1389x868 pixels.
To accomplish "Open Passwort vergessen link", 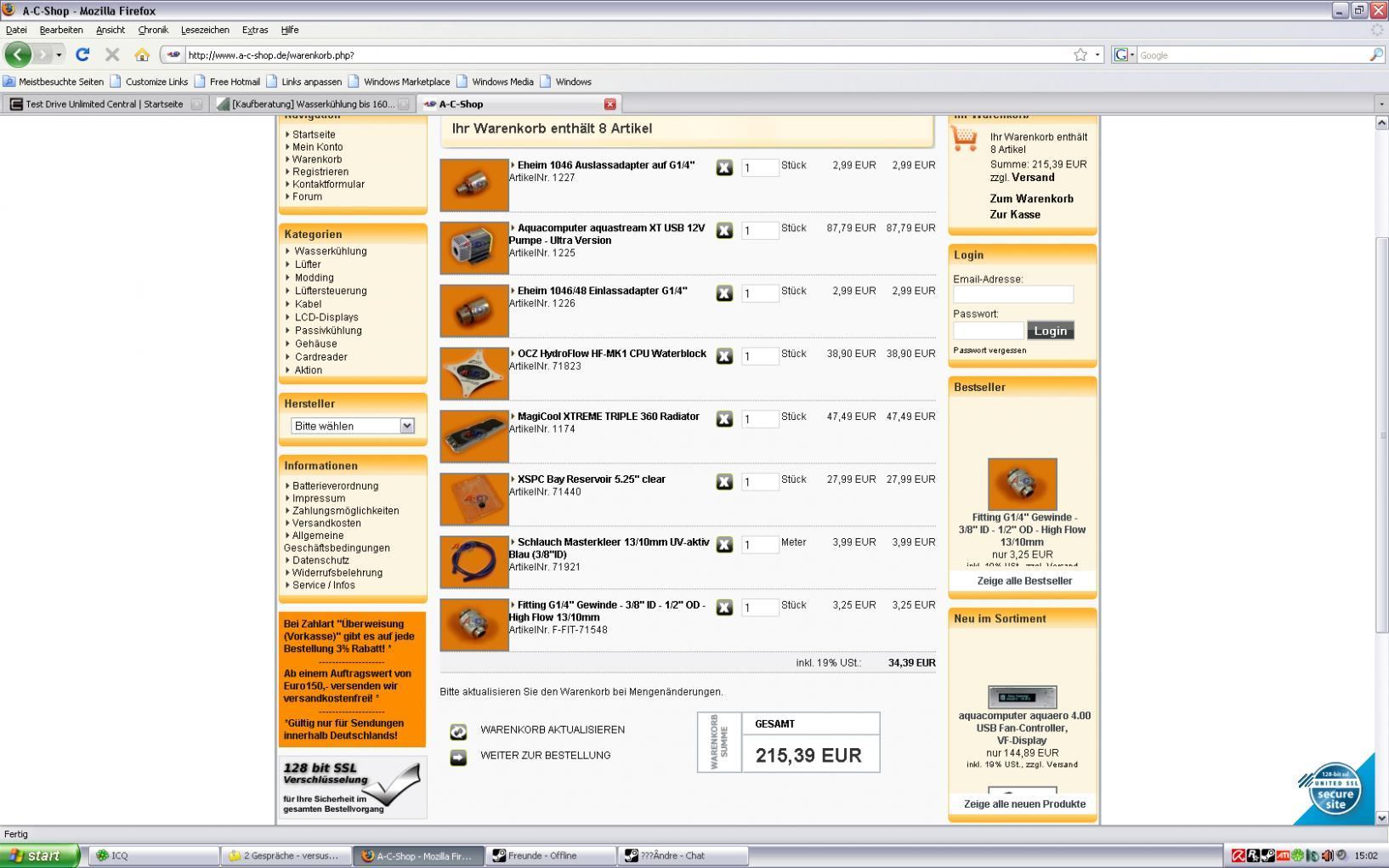I will 989,350.
